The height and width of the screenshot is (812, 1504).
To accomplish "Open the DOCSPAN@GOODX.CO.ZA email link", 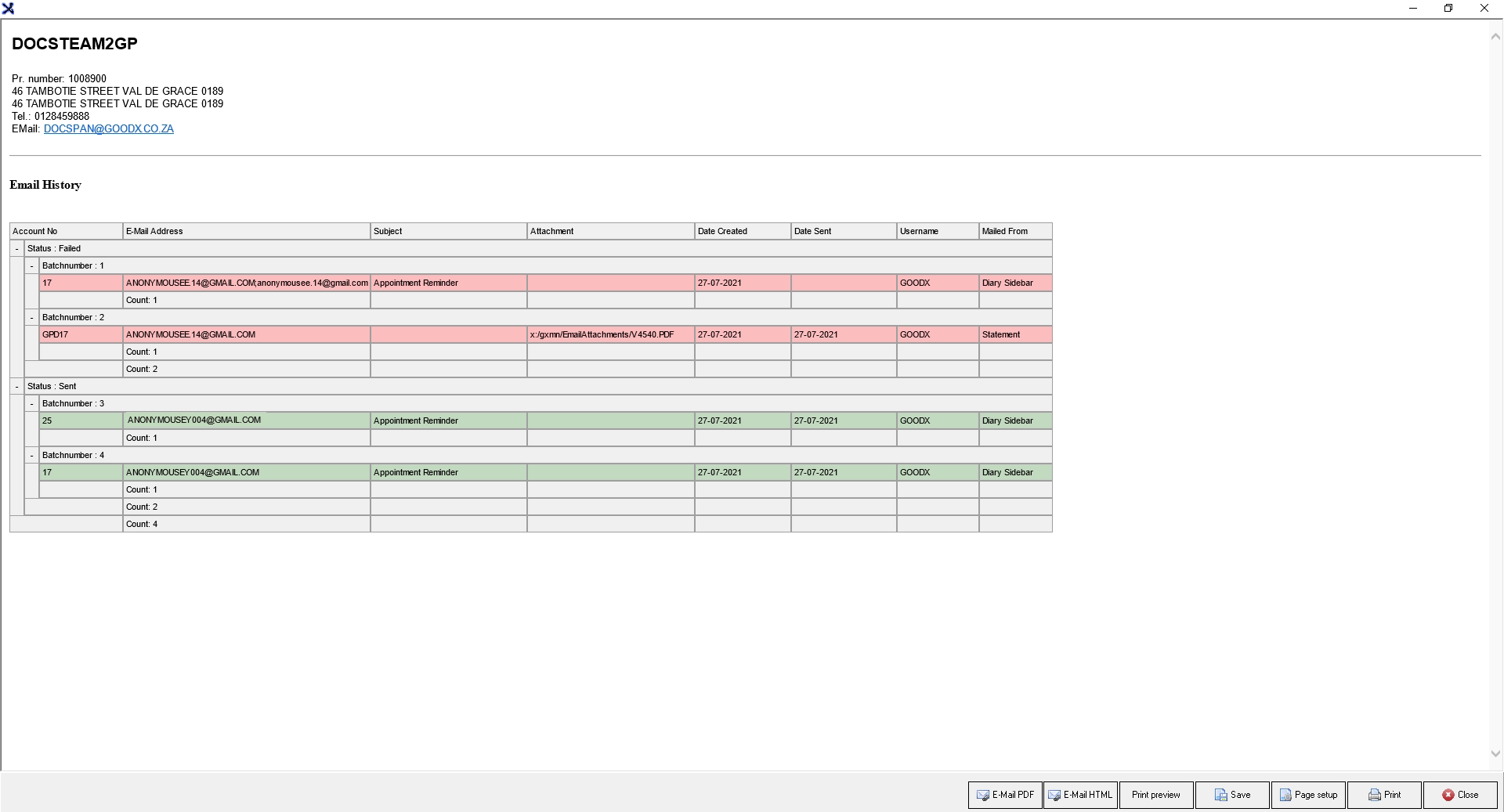I will pos(109,128).
